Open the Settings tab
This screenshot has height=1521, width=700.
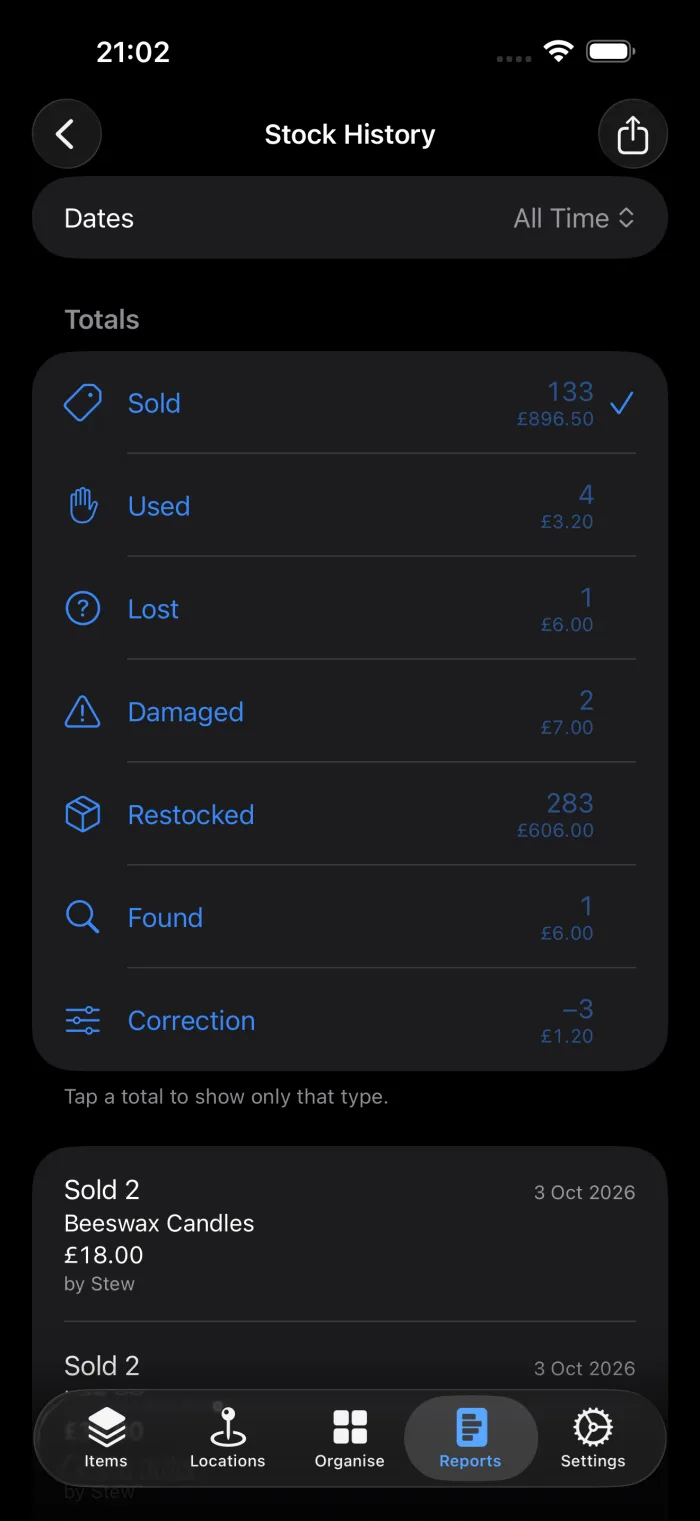point(593,1438)
